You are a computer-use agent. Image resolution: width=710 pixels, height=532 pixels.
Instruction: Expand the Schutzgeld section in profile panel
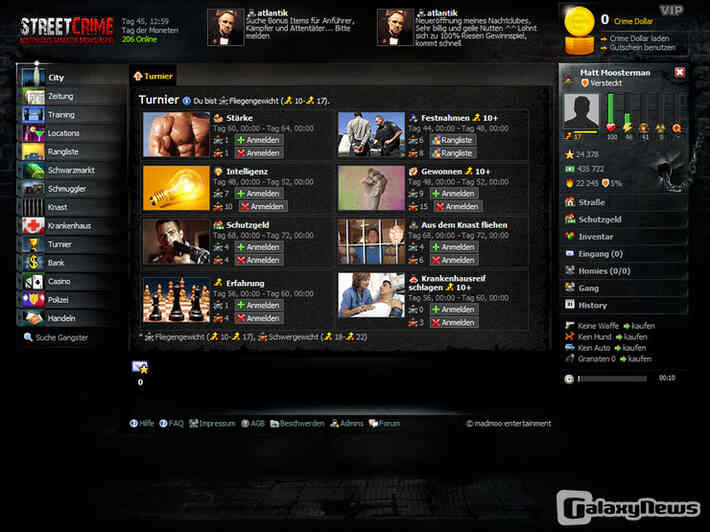(624, 219)
